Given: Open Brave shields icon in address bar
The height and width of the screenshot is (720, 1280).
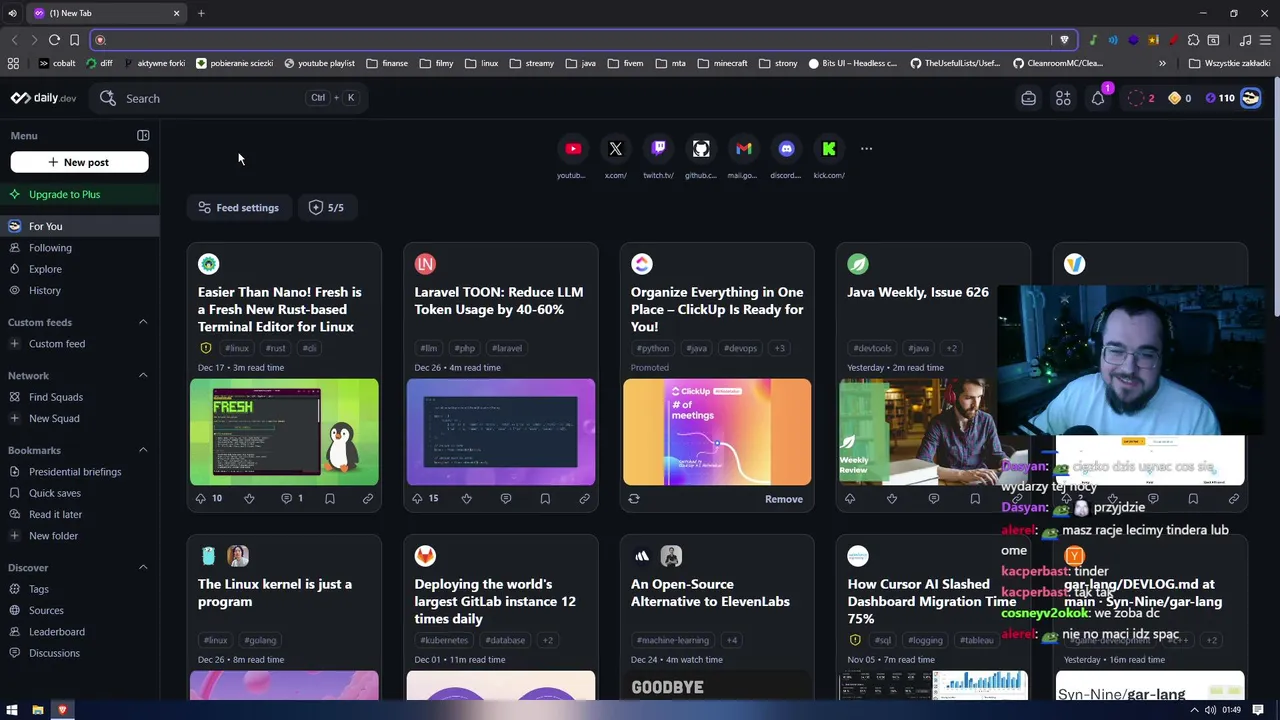Looking at the screenshot, I should coord(1064,40).
